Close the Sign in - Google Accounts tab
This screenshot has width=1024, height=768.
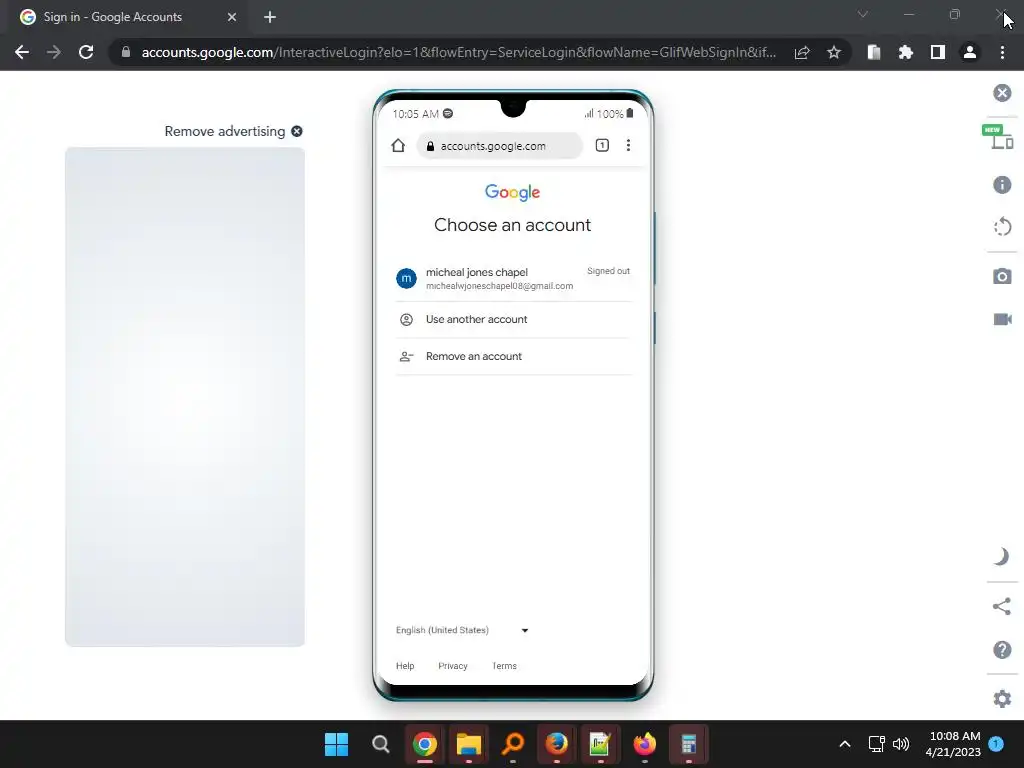tap(232, 17)
